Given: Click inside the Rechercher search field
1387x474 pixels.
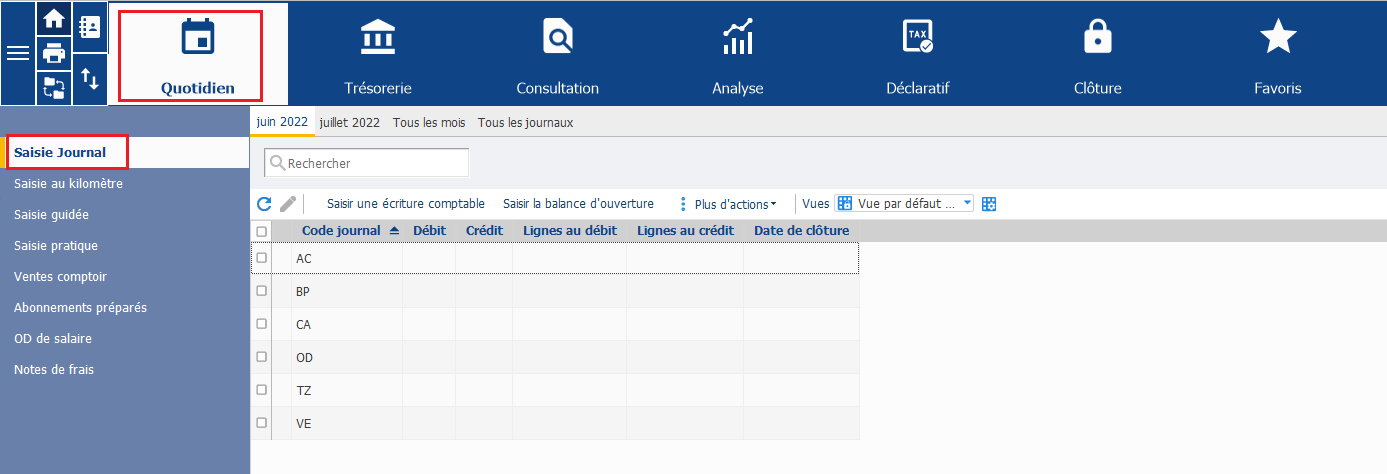Looking at the screenshot, I should point(366,162).
